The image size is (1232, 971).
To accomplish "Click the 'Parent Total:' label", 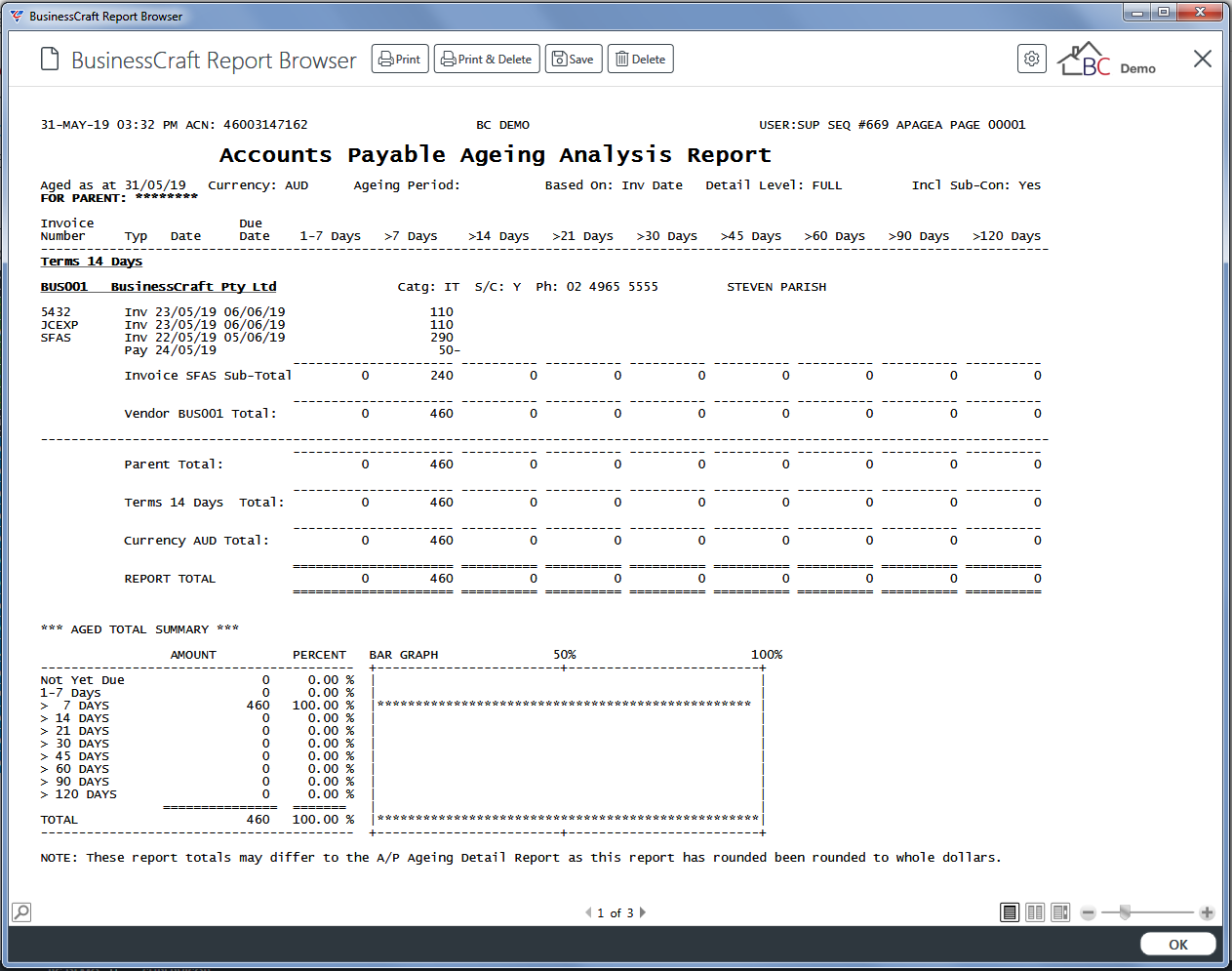I will tap(174, 465).
